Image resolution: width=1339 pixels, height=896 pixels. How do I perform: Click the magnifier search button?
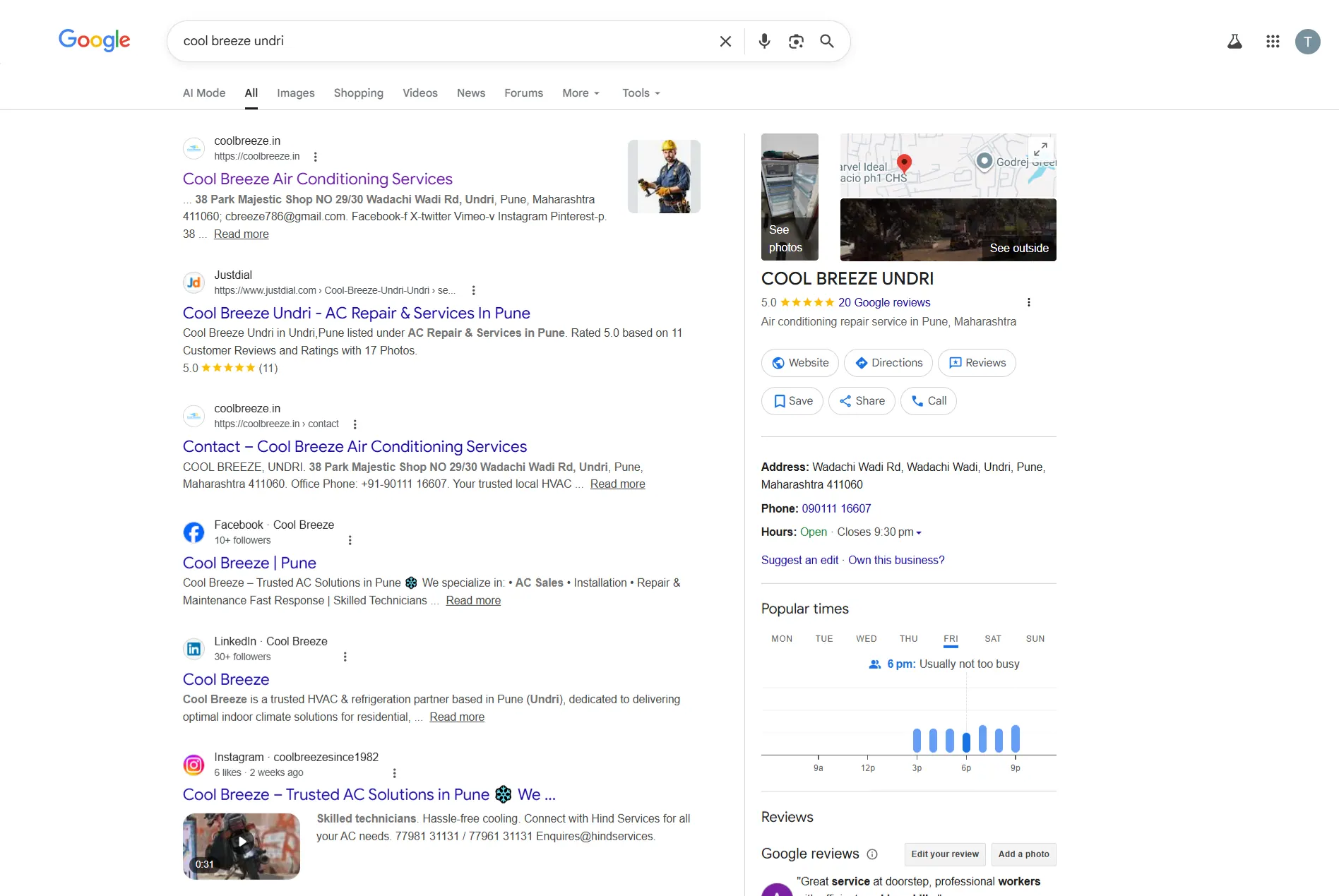tap(827, 42)
